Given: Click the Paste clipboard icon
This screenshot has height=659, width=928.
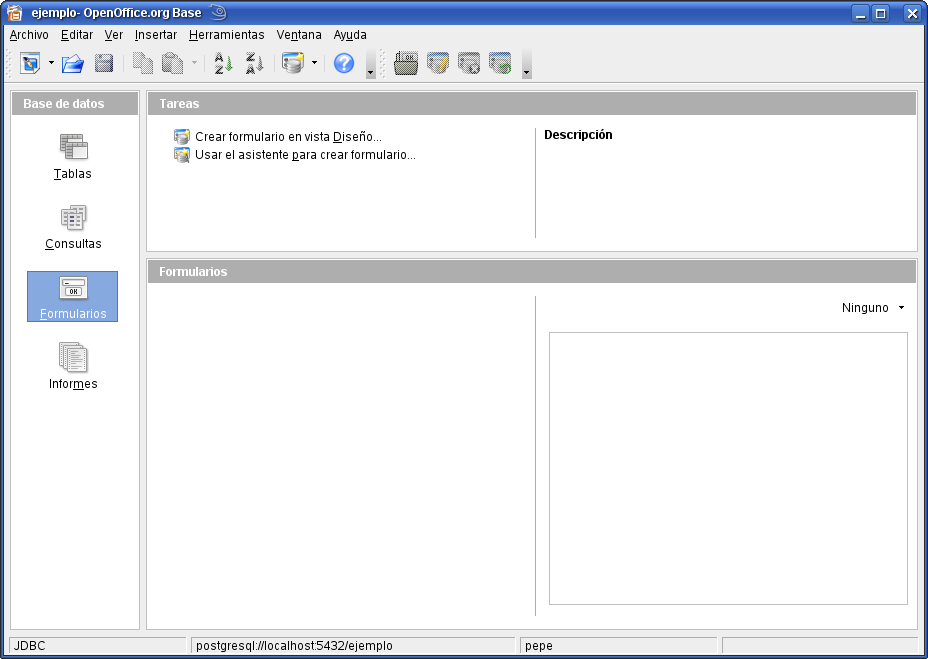Looking at the screenshot, I should [172, 63].
